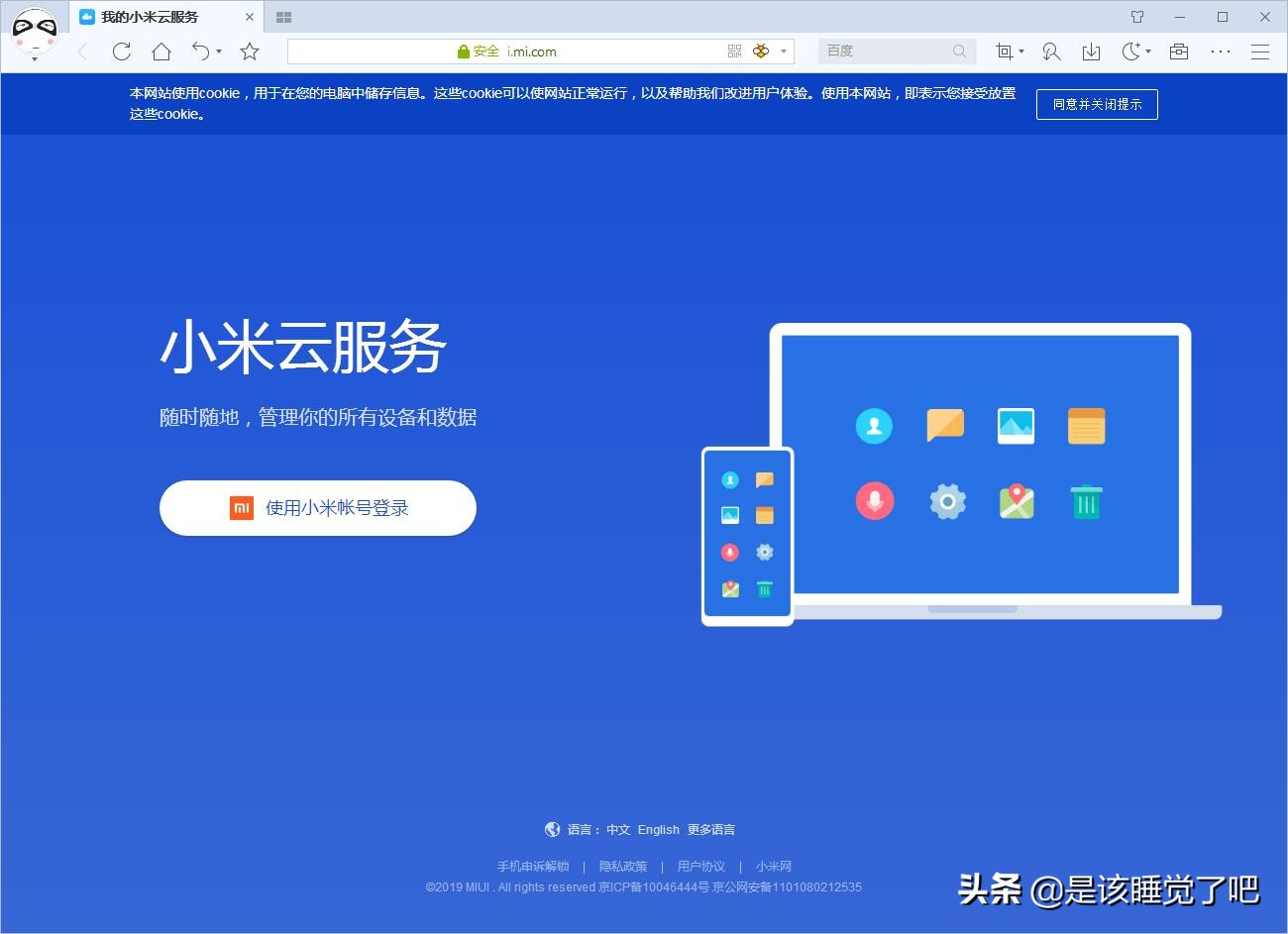Image resolution: width=1288 pixels, height=934 pixels.
Task: Switch language to English
Action: pos(659,830)
